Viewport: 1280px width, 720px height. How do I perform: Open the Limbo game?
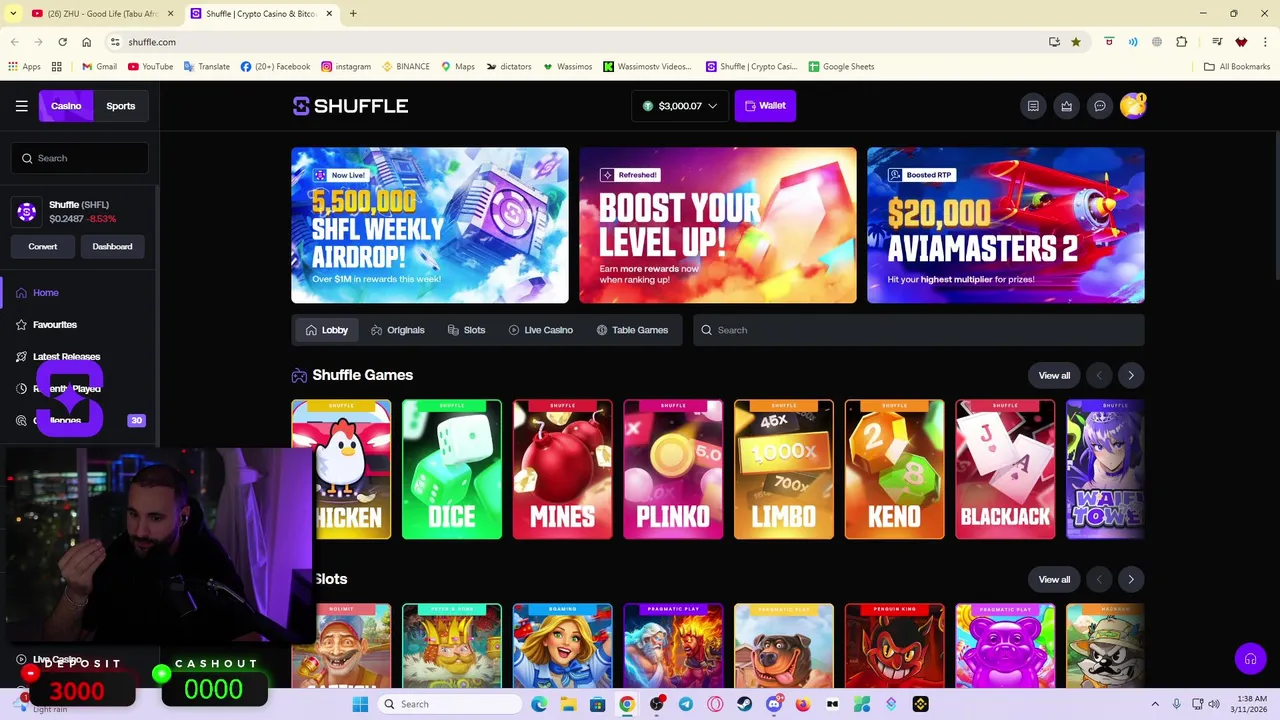click(784, 469)
